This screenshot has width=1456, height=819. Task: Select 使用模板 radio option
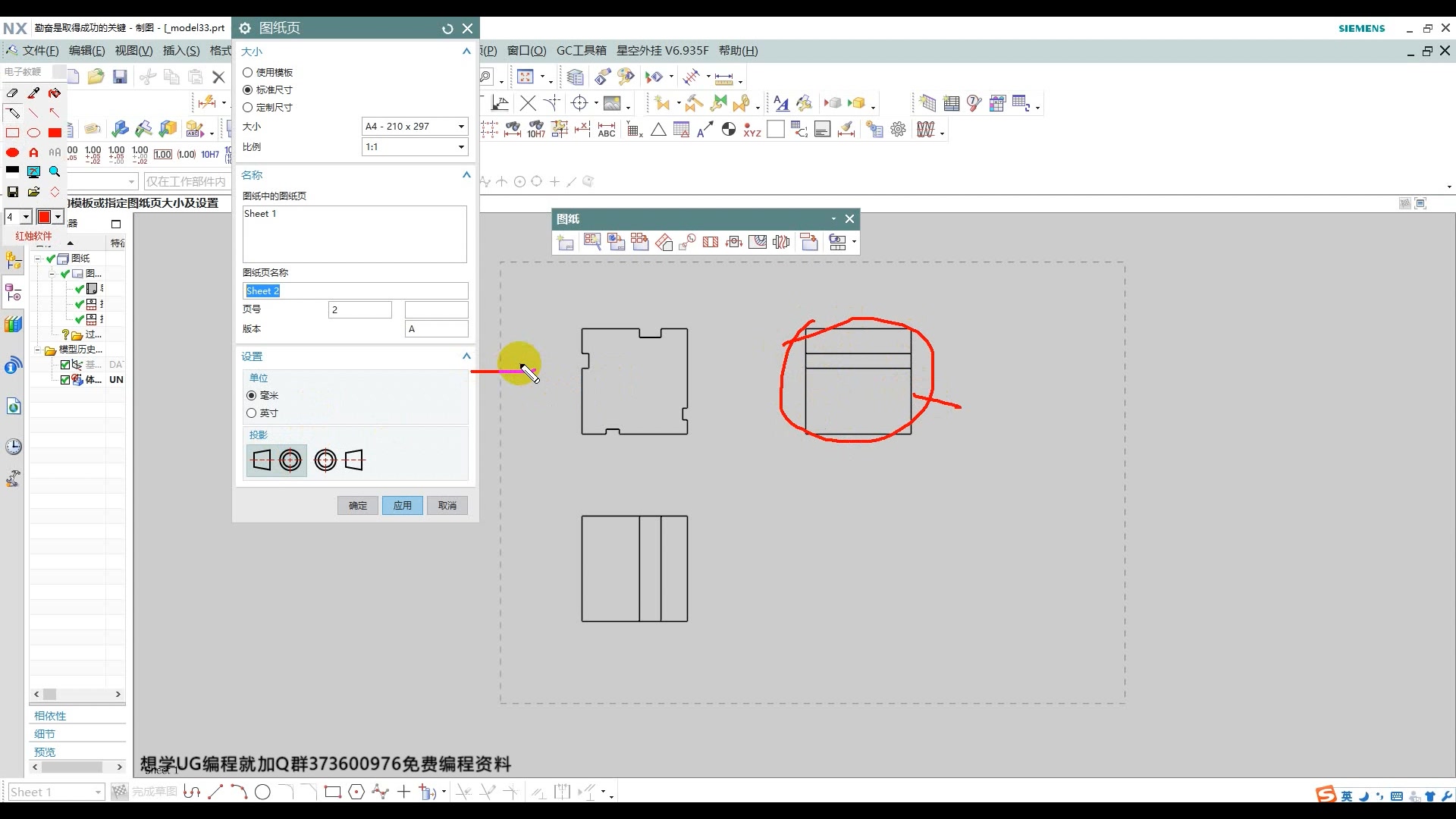248,73
